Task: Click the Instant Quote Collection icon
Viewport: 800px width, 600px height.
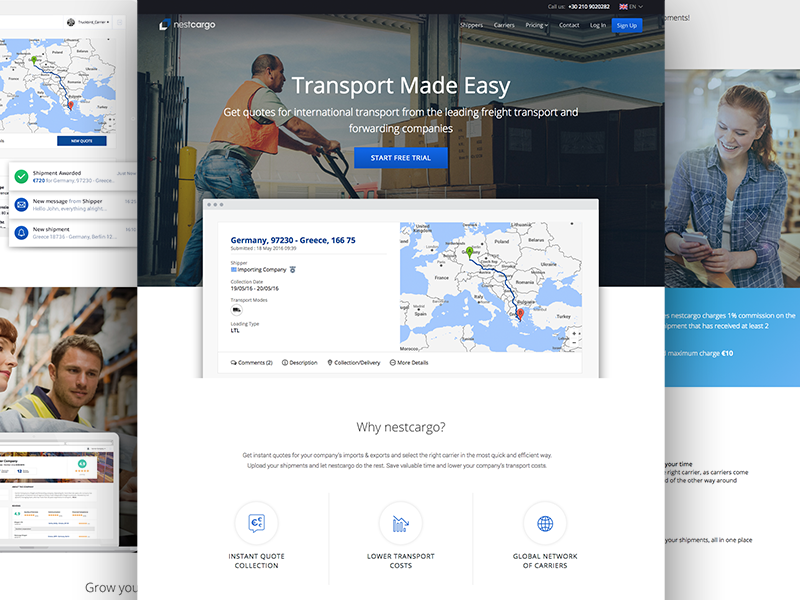Action: (x=256, y=523)
